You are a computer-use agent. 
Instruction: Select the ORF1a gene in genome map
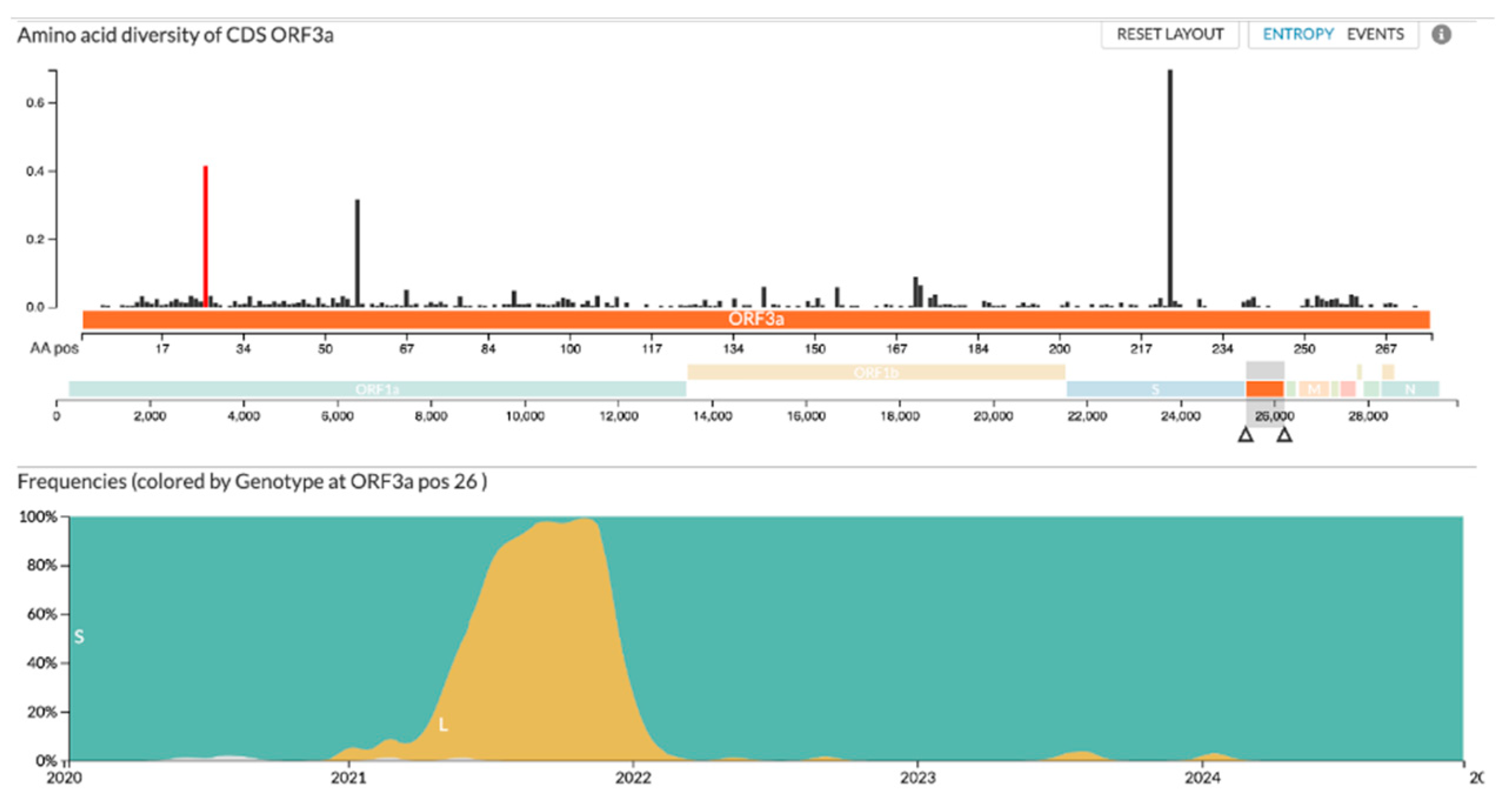click(376, 389)
